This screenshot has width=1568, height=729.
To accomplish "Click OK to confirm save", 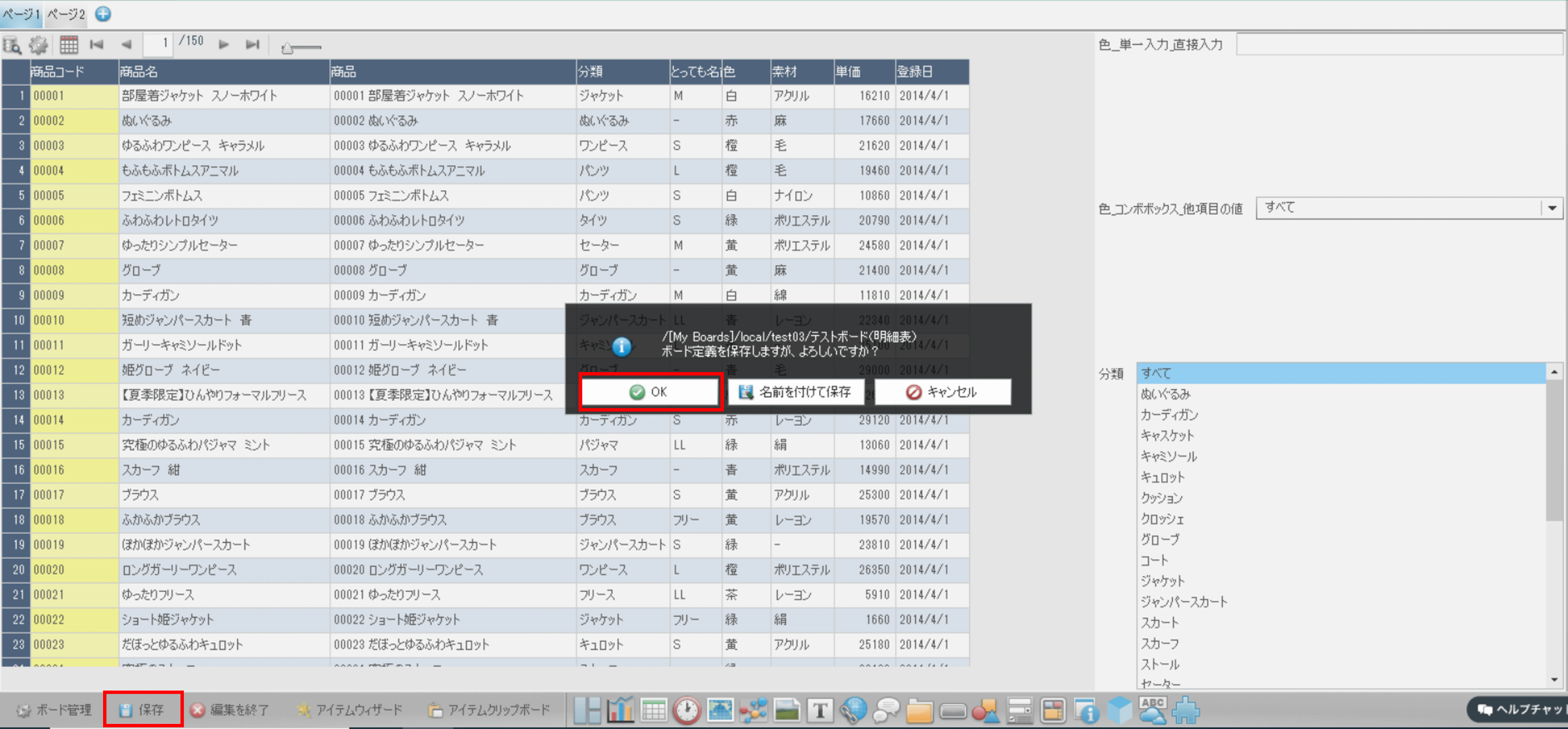I will pyautogui.click(x=649, y=392).
